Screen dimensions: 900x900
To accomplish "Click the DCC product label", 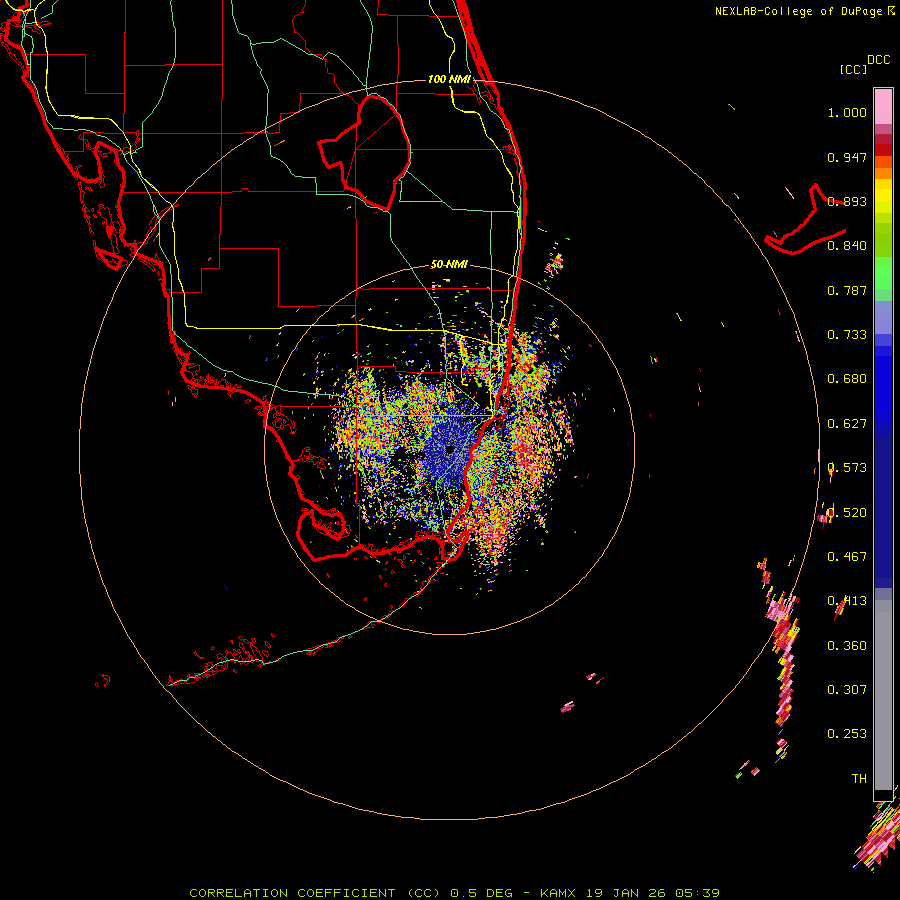I will point(879,60).
